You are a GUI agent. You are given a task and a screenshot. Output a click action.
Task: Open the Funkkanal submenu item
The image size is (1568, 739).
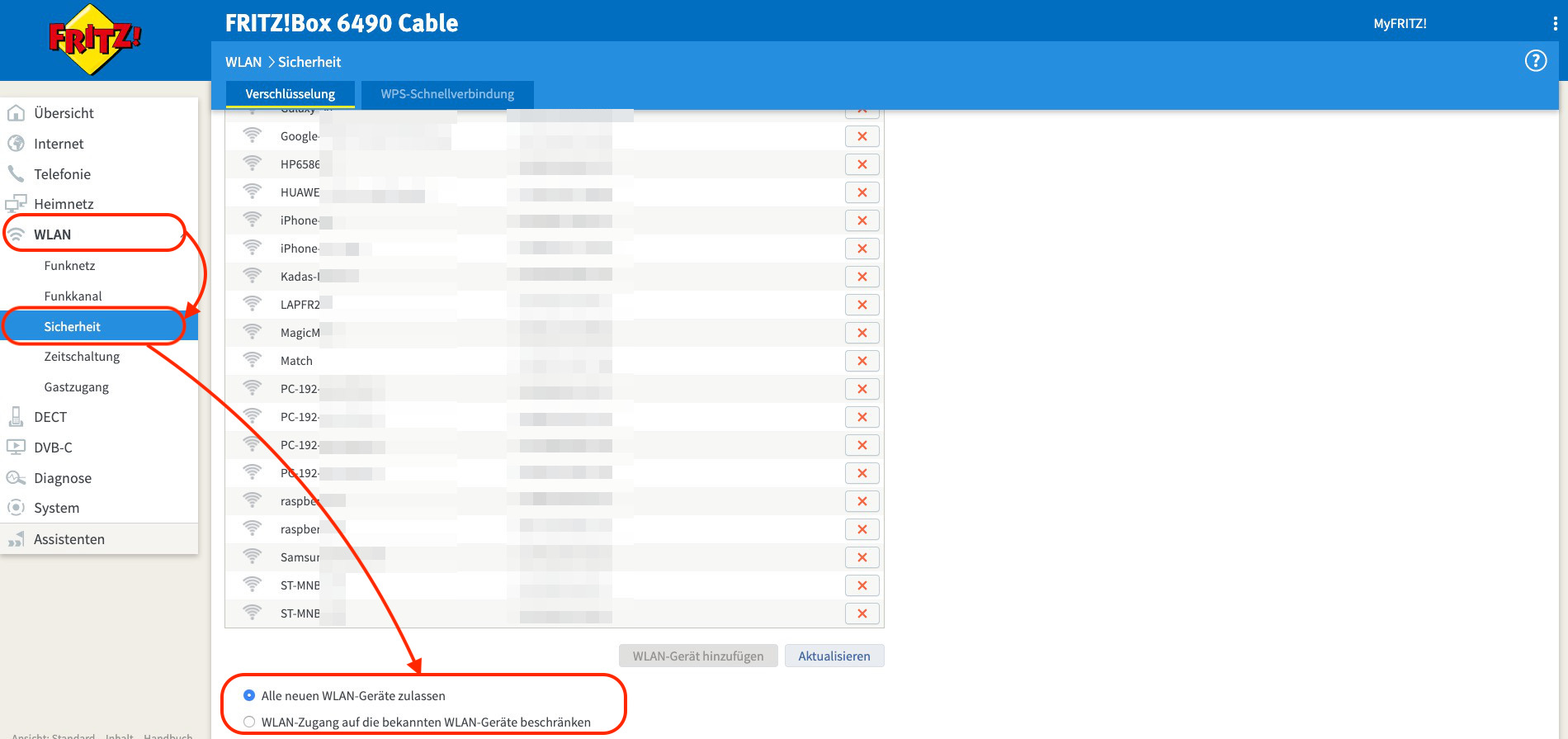click(x=73, y=296)
